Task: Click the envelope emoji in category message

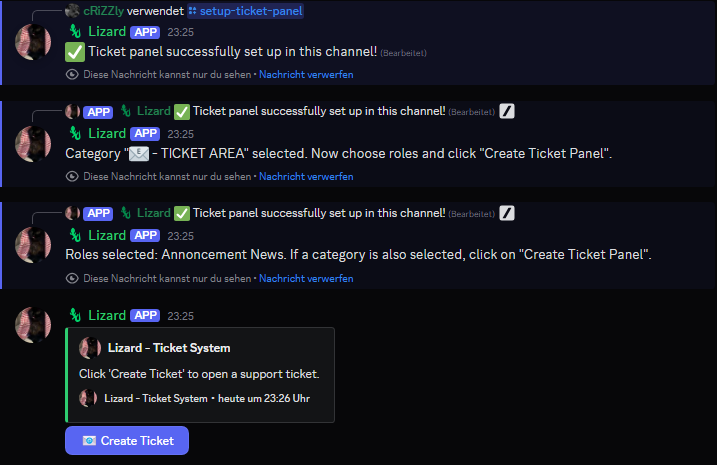Action: (139, 154)
